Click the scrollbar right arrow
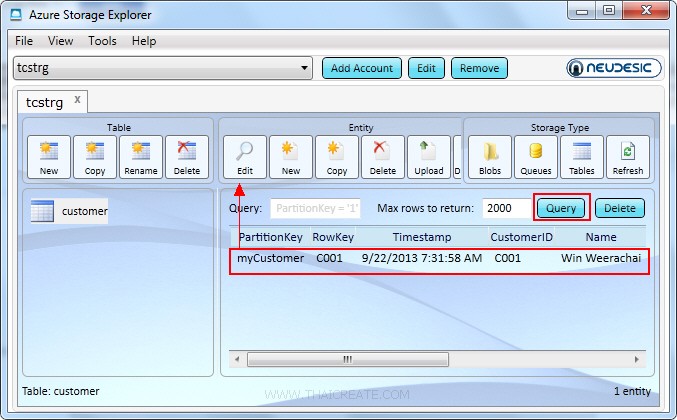Viewport: 677px width, 420px height. 637,359
